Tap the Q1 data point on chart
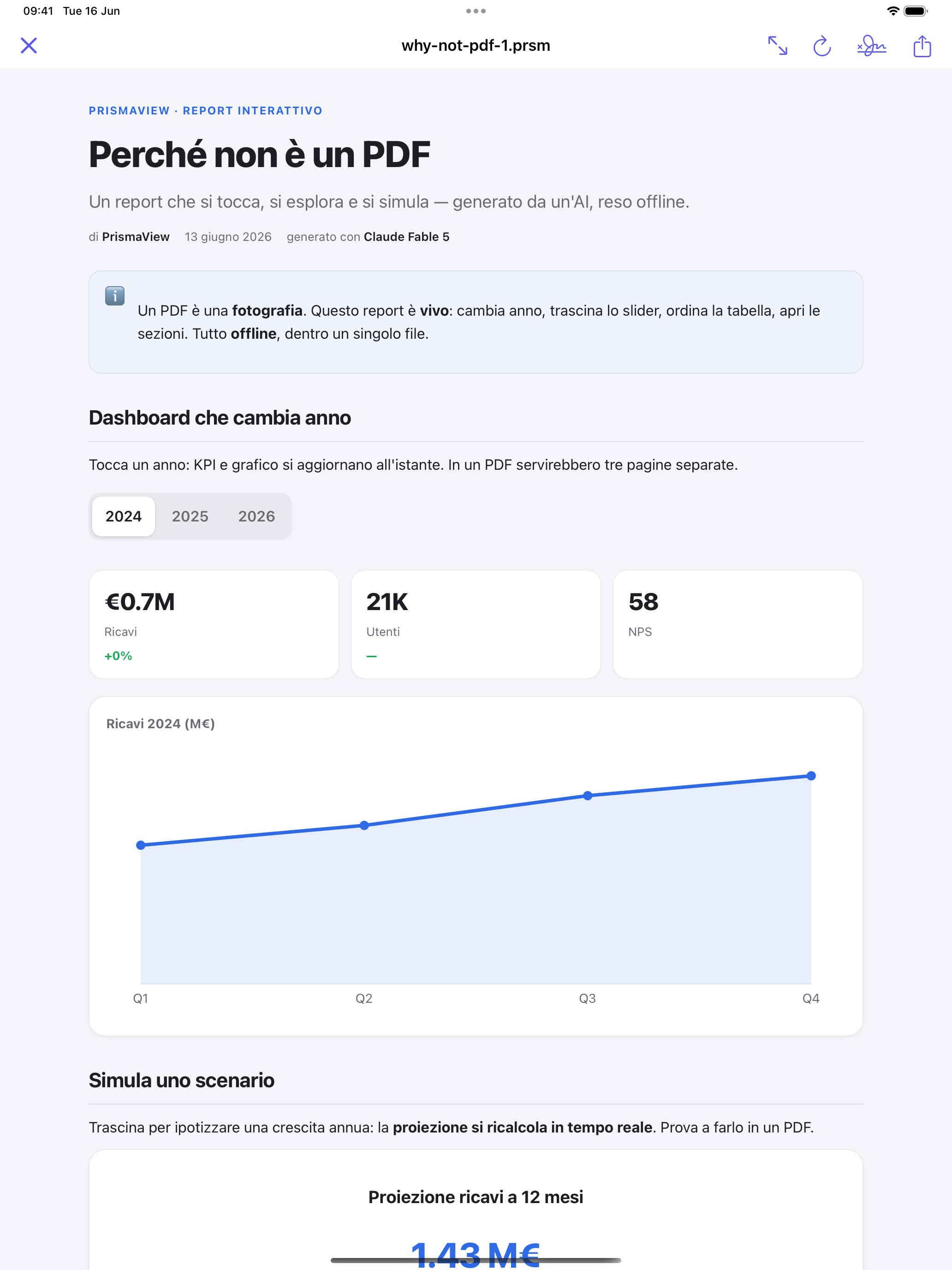This screenshot has height=1270, width=952. 141,845
